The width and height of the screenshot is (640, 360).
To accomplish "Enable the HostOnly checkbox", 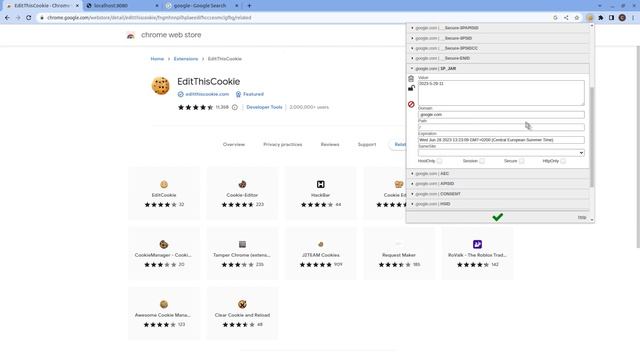I will pyautogui.click(x=440, y=161).
